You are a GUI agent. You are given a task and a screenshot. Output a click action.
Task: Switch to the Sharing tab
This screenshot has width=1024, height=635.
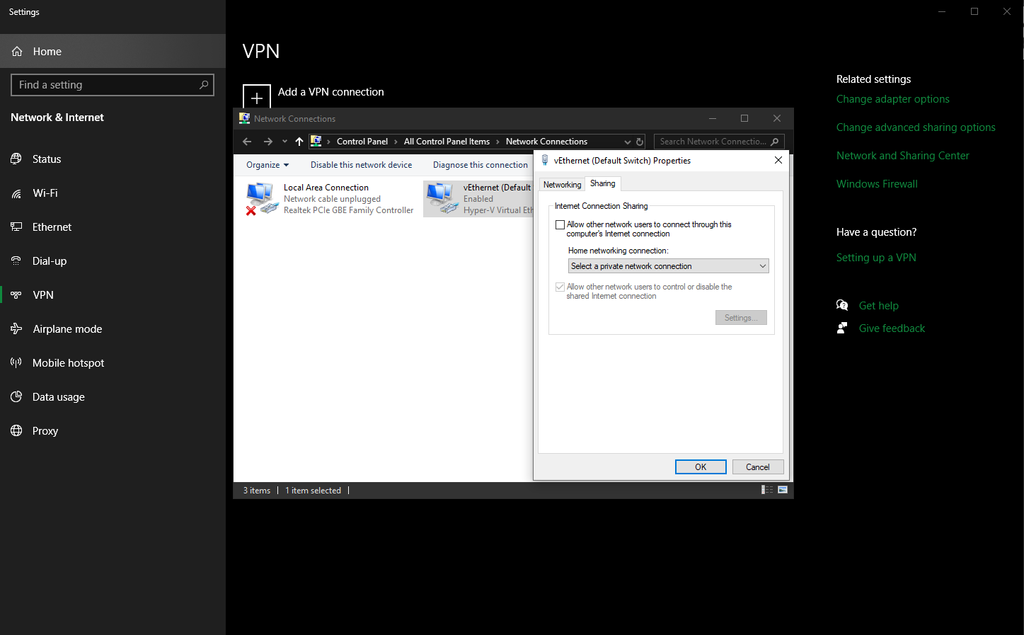point(602,184)
